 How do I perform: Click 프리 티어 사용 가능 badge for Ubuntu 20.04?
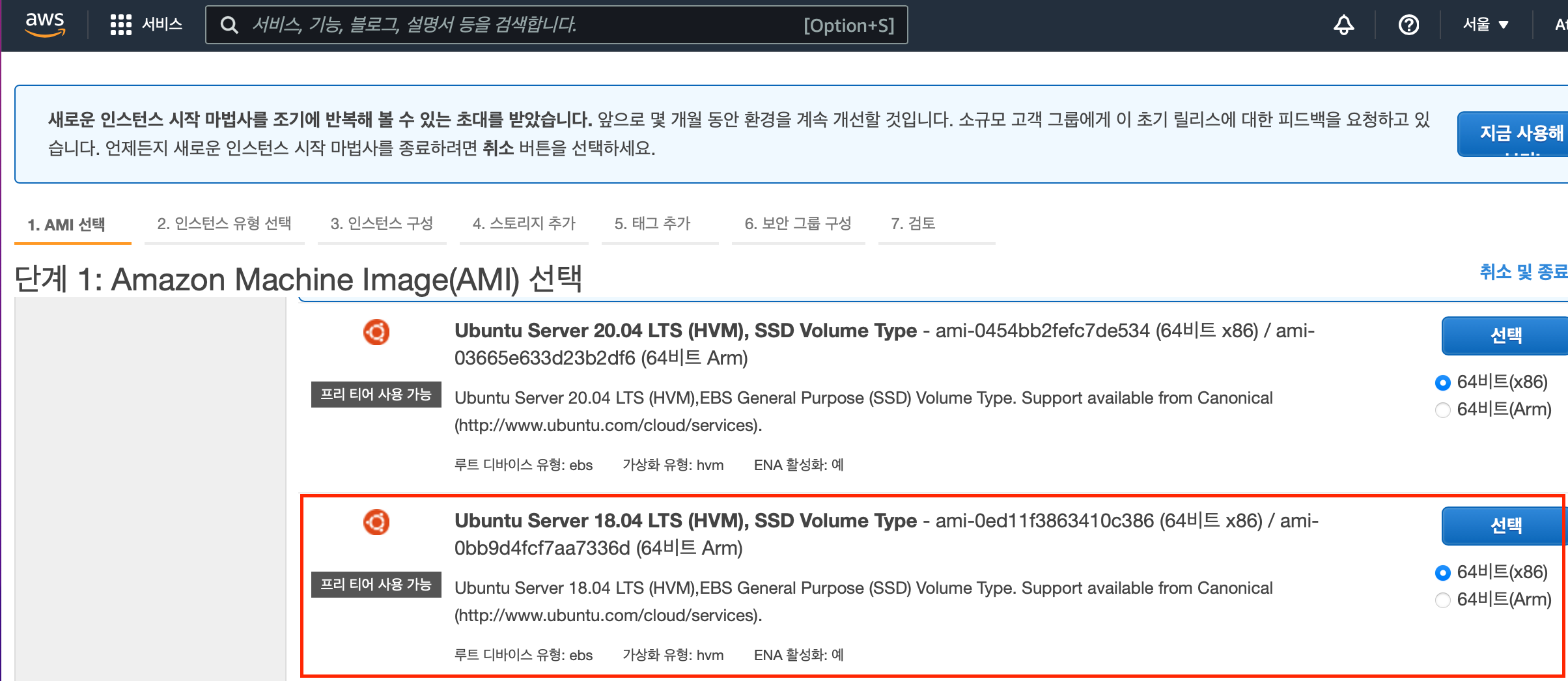point(376,395)
